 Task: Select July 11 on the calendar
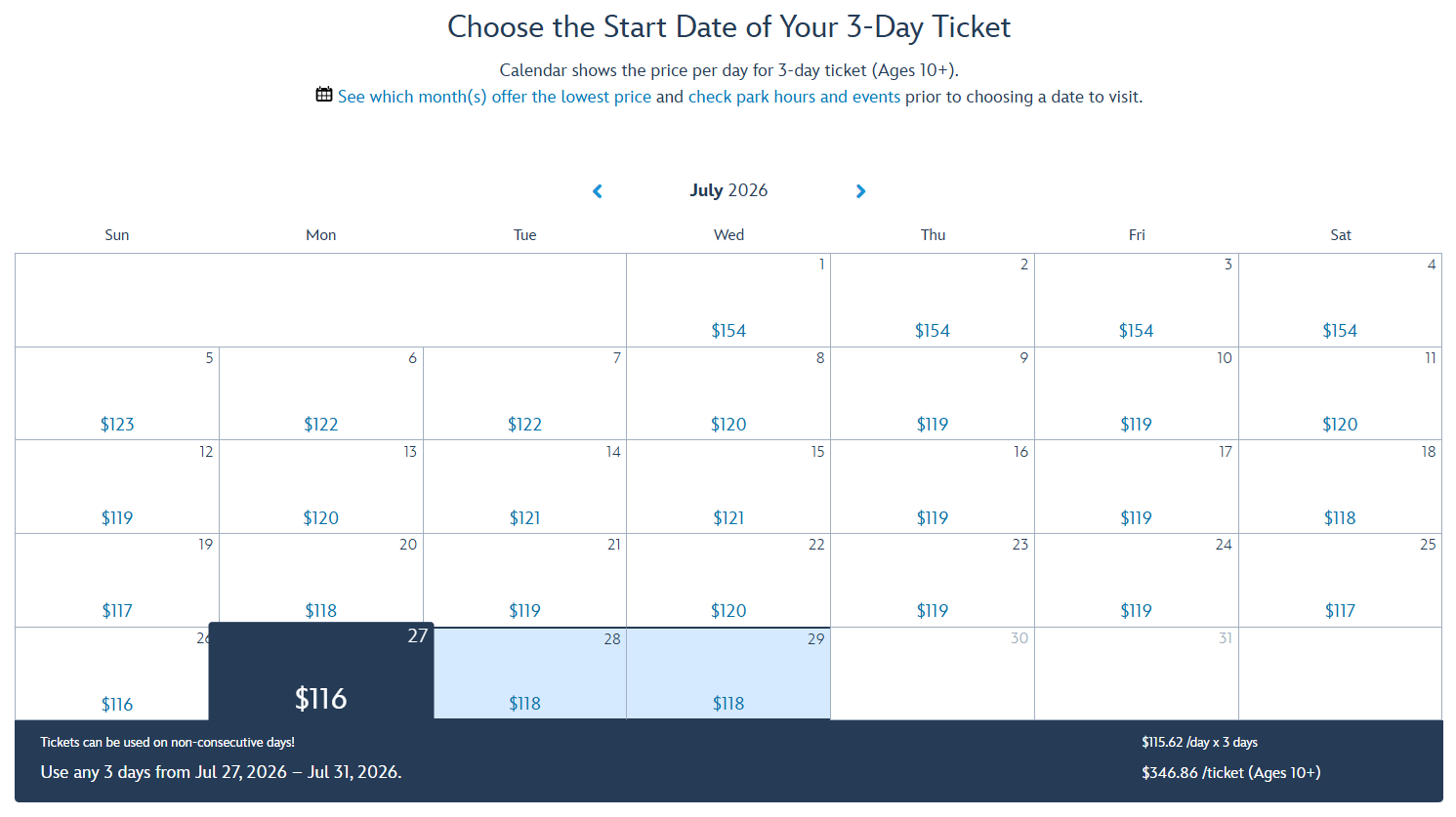pos(1340,393)
